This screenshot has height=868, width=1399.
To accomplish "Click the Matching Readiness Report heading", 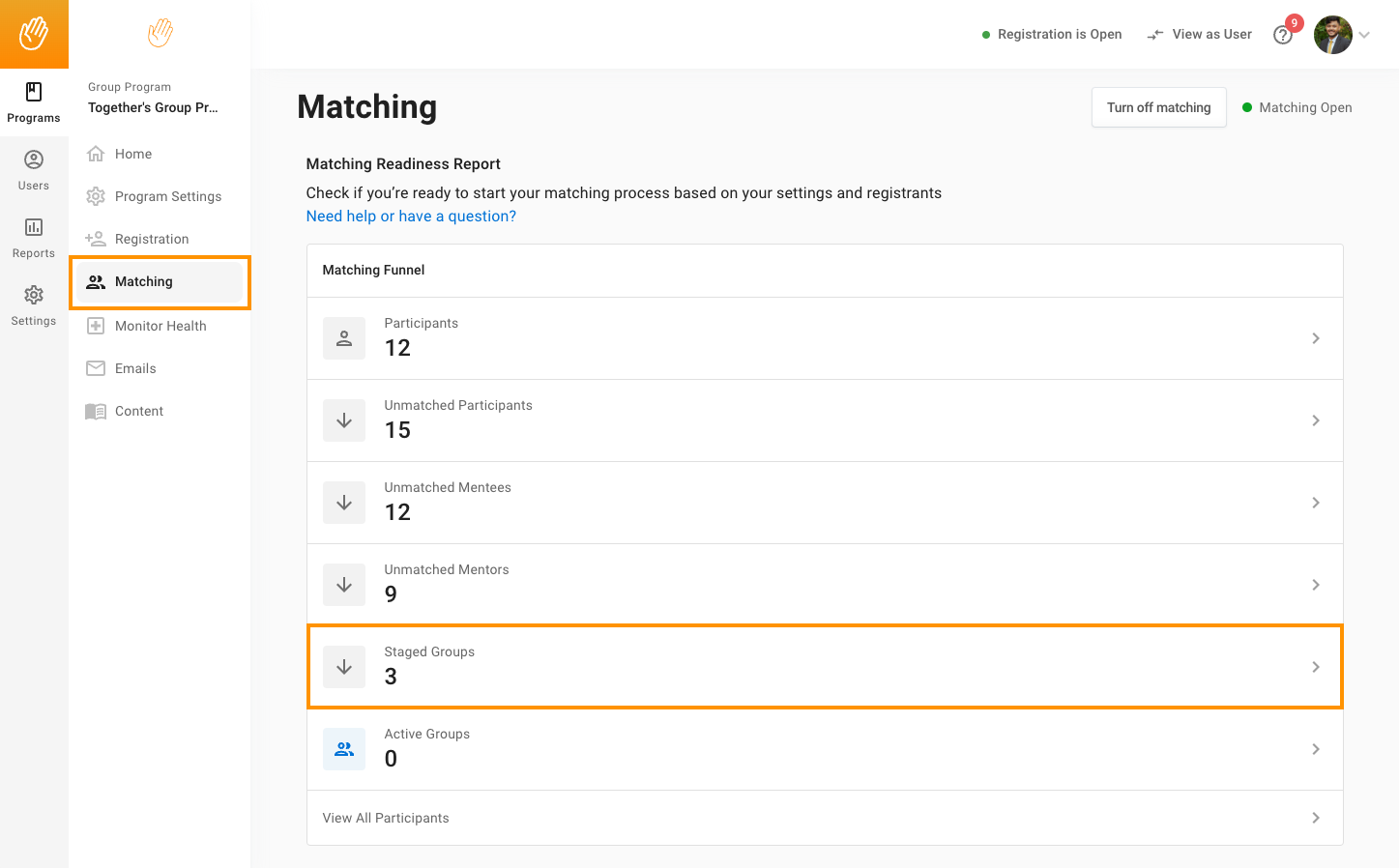I will click(x=403, y=164).
